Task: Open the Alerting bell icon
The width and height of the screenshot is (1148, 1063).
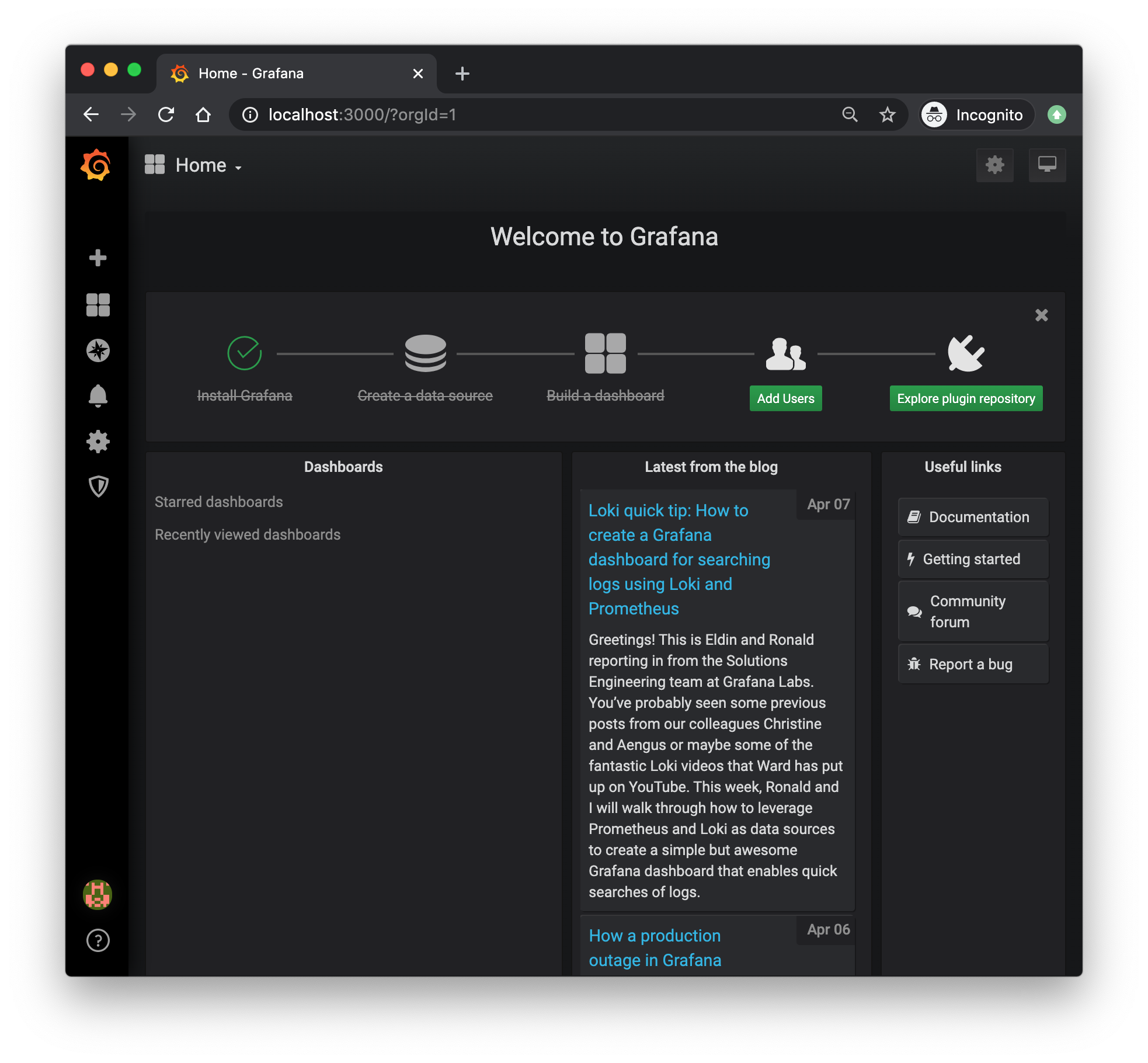Action: coord(98,396)
